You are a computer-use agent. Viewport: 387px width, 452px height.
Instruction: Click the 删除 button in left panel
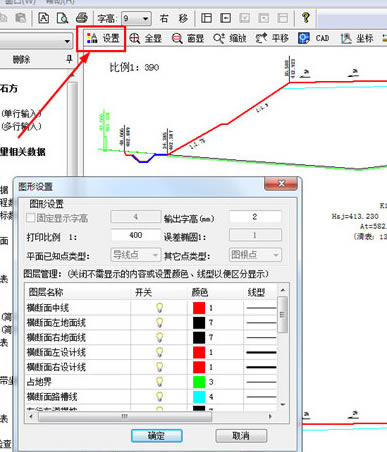coord(21,59)
